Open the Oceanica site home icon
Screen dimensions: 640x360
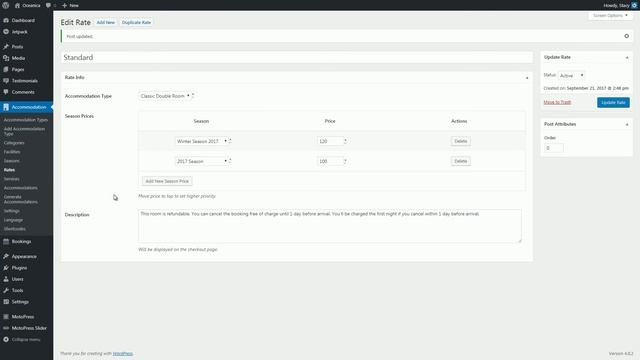pyautogui.click(x=17, y=5)
